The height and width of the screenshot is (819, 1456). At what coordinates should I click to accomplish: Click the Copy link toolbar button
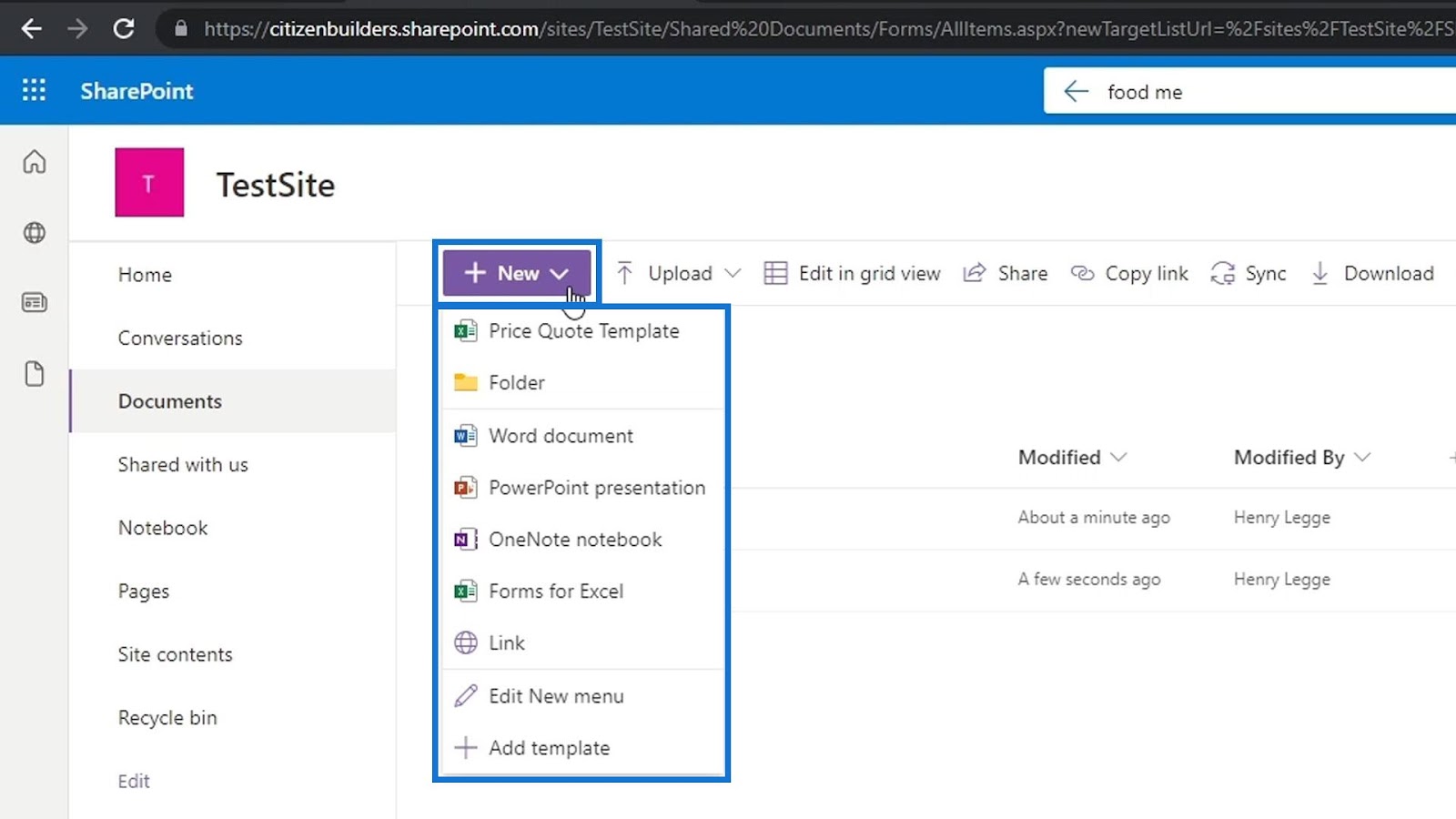[x=1129, y=273]
